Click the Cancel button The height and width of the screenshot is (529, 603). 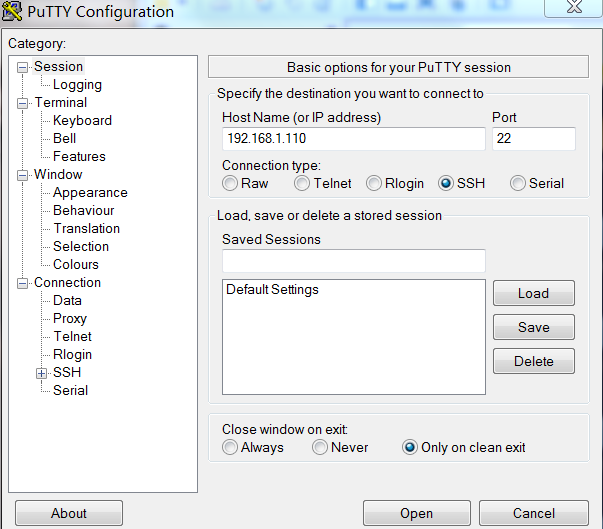534,513
